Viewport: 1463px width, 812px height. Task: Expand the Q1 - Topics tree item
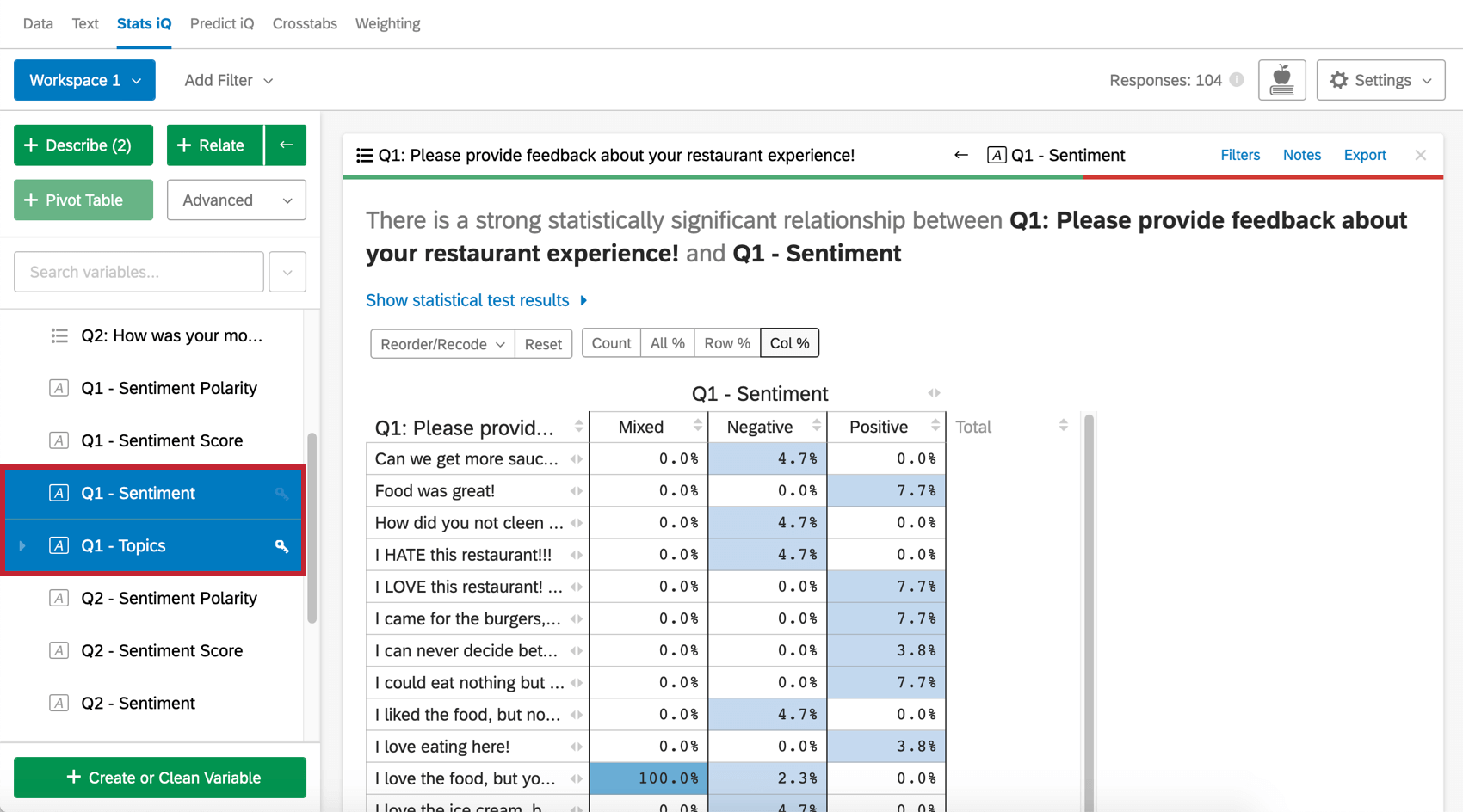[22, 546]
